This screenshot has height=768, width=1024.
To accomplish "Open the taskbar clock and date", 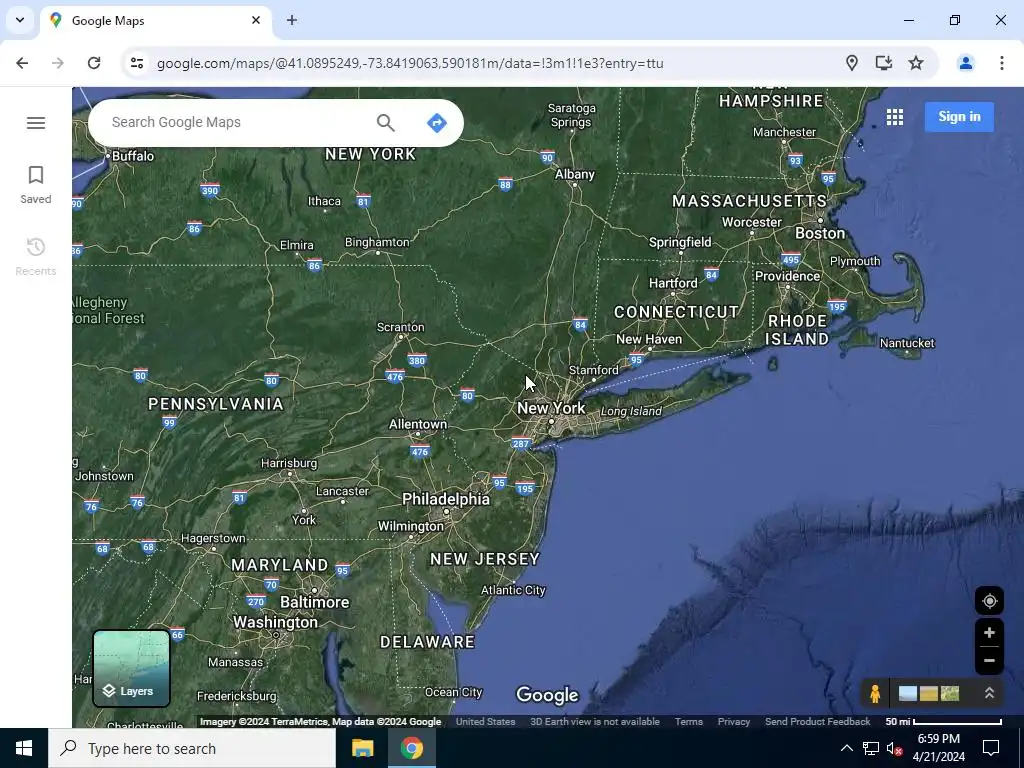I will [938, 748].
